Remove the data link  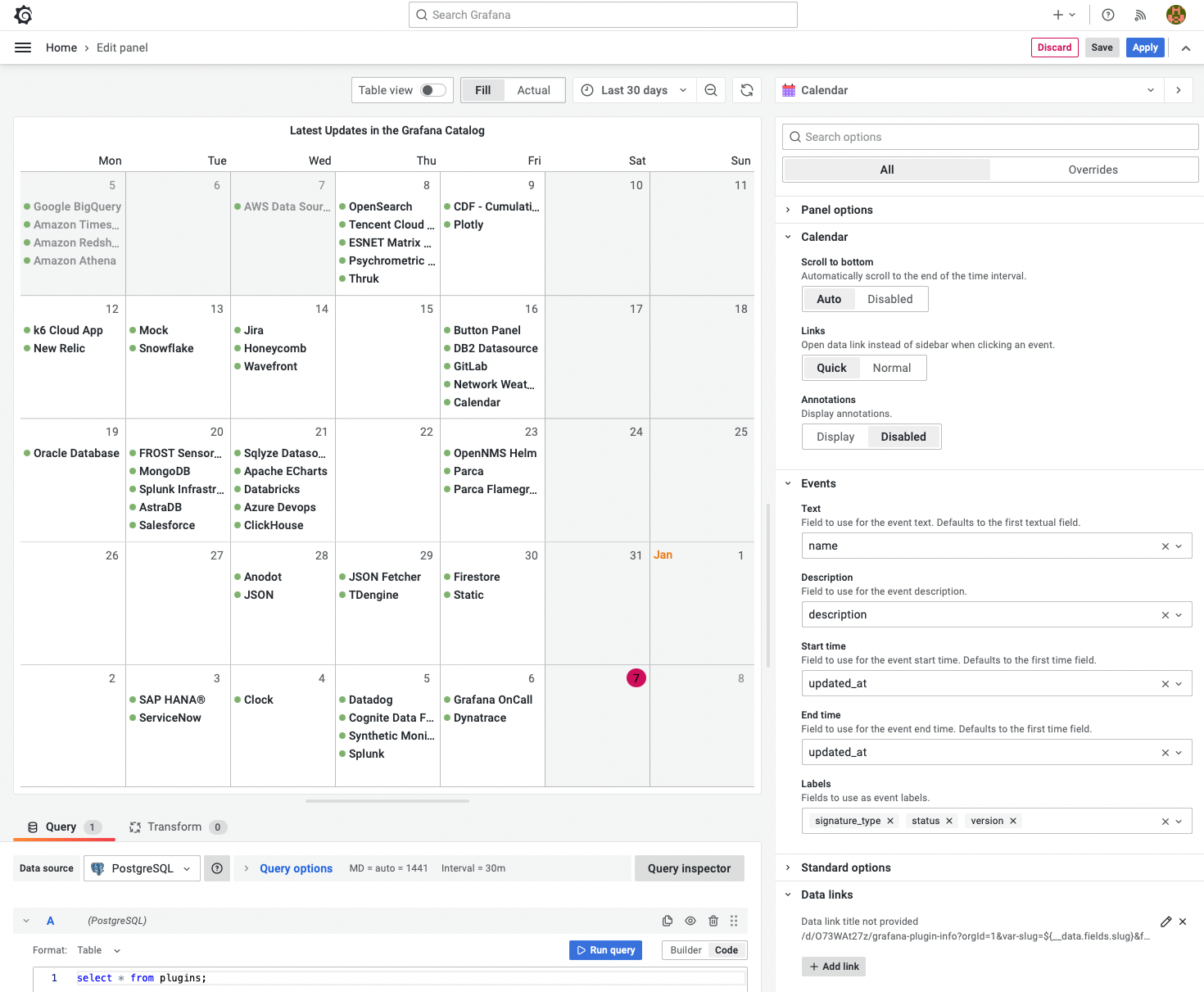1183,922
